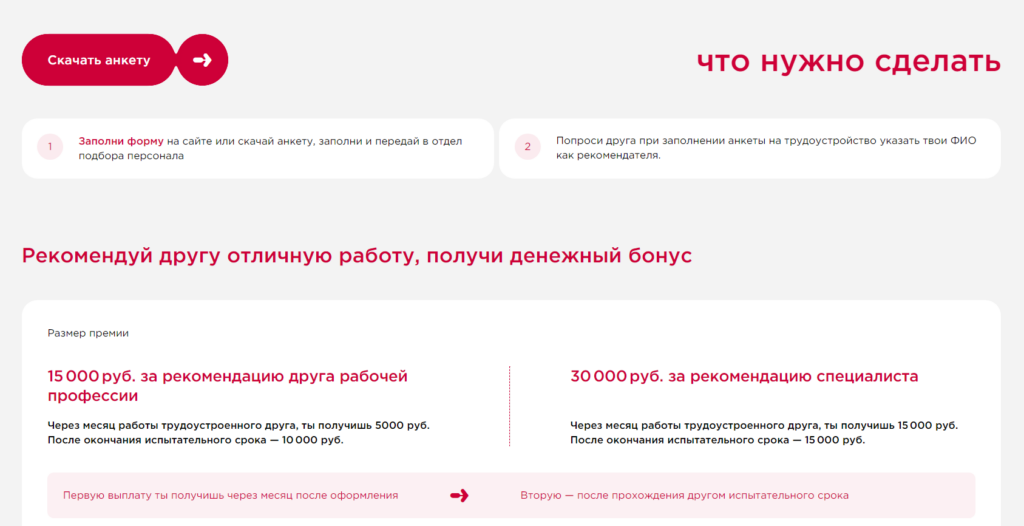This screenshot has height=526, width=1024.
Task: Click the 'Первую выплату ты получишь' banner text
Action: [x=230, y=495]
